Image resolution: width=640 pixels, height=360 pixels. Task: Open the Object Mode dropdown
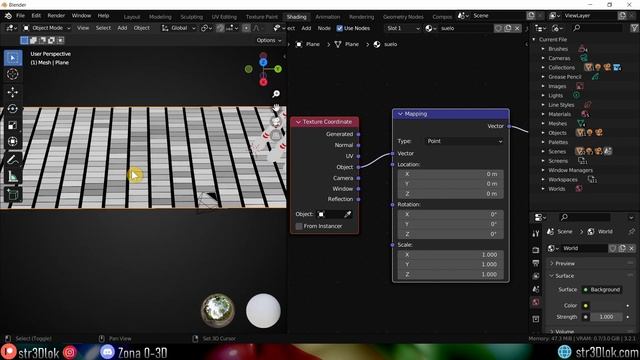47,28
